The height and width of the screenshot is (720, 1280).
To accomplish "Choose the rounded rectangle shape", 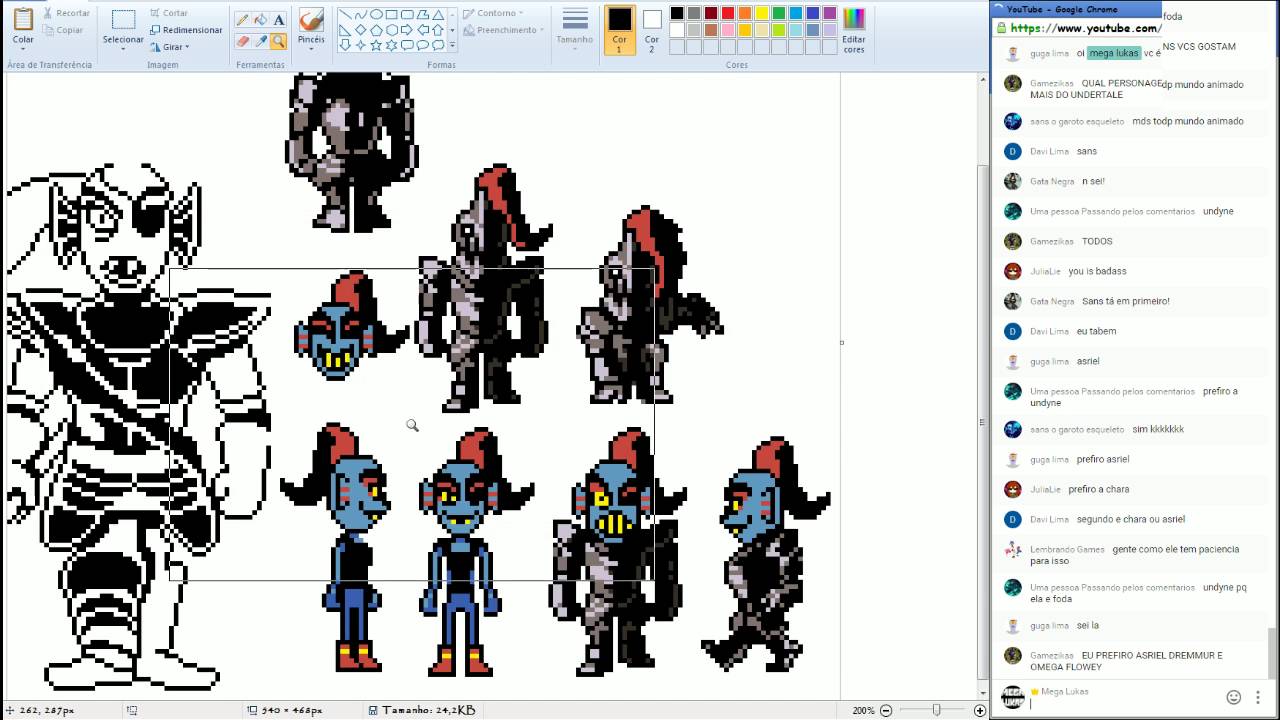I will point(407,14).
